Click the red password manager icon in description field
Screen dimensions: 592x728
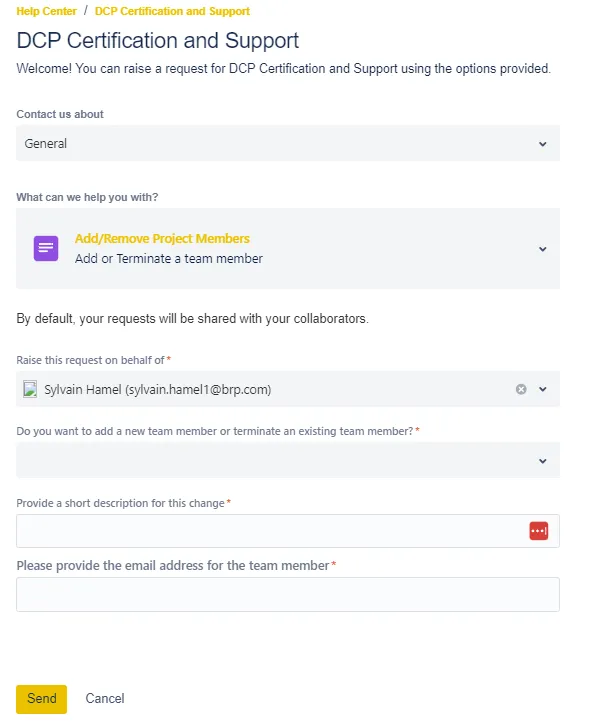click(x=539, y=531)
